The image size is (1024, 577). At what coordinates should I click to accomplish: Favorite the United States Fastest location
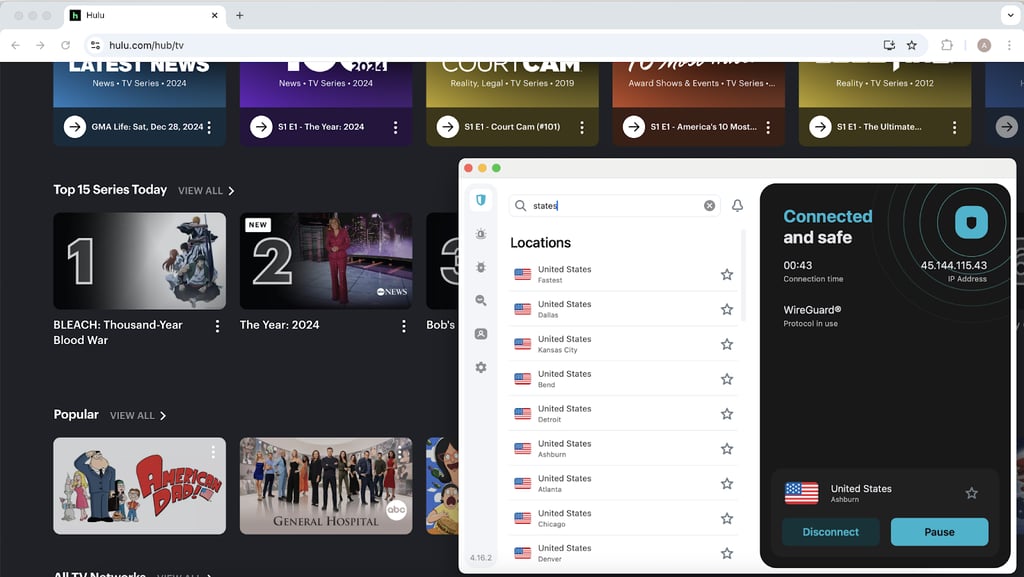tap(727, 275)
